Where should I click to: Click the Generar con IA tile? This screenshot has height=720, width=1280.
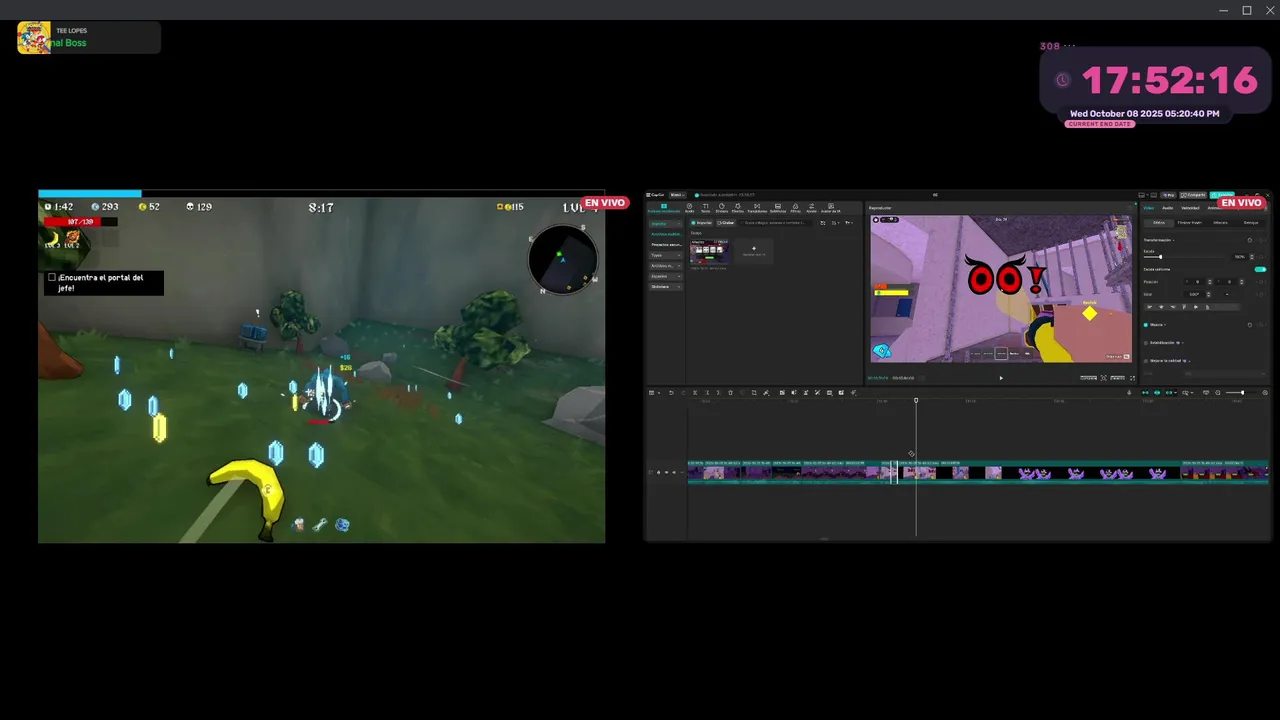click(754, 252)
